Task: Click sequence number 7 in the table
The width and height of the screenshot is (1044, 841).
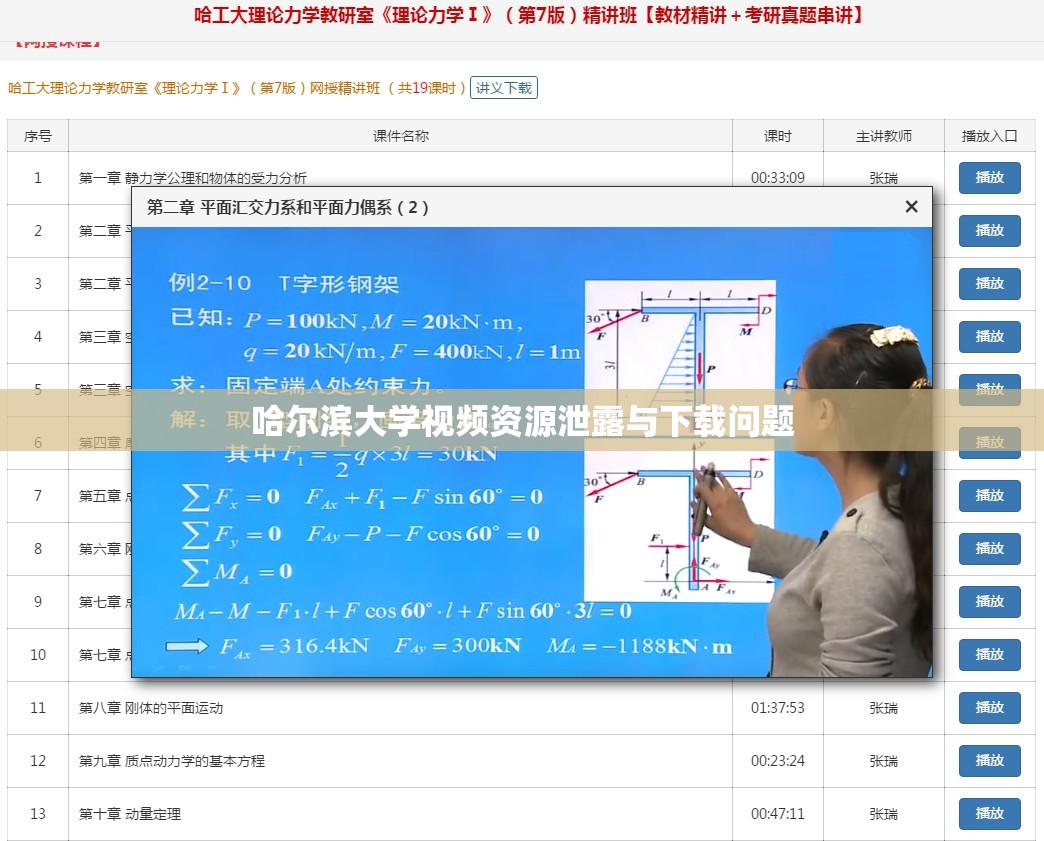Action: tap(38, 495)
